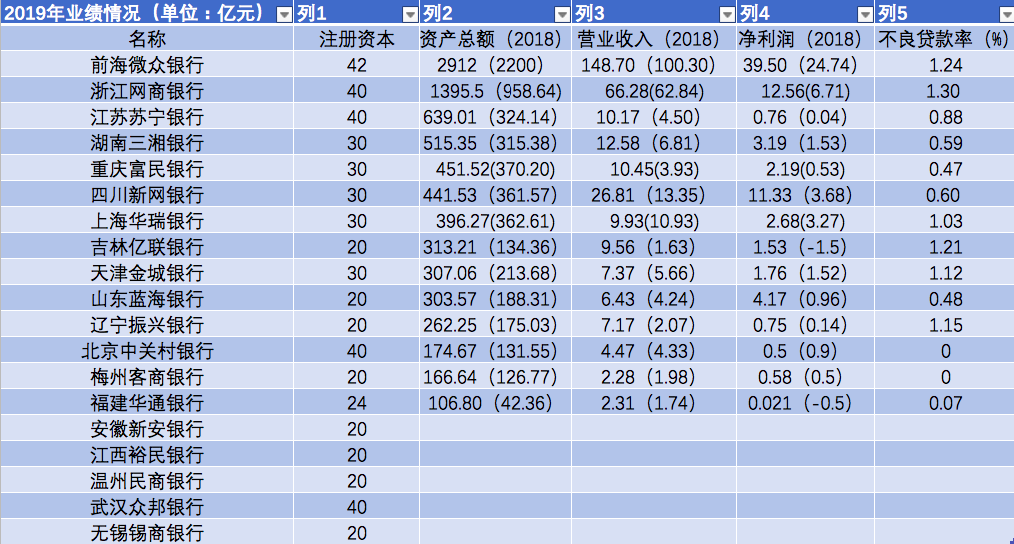Open filter dropdown for 列4 column
The height and width of the screenshot is (544, 1014).
pyautogui.click(x=865, y=14)
